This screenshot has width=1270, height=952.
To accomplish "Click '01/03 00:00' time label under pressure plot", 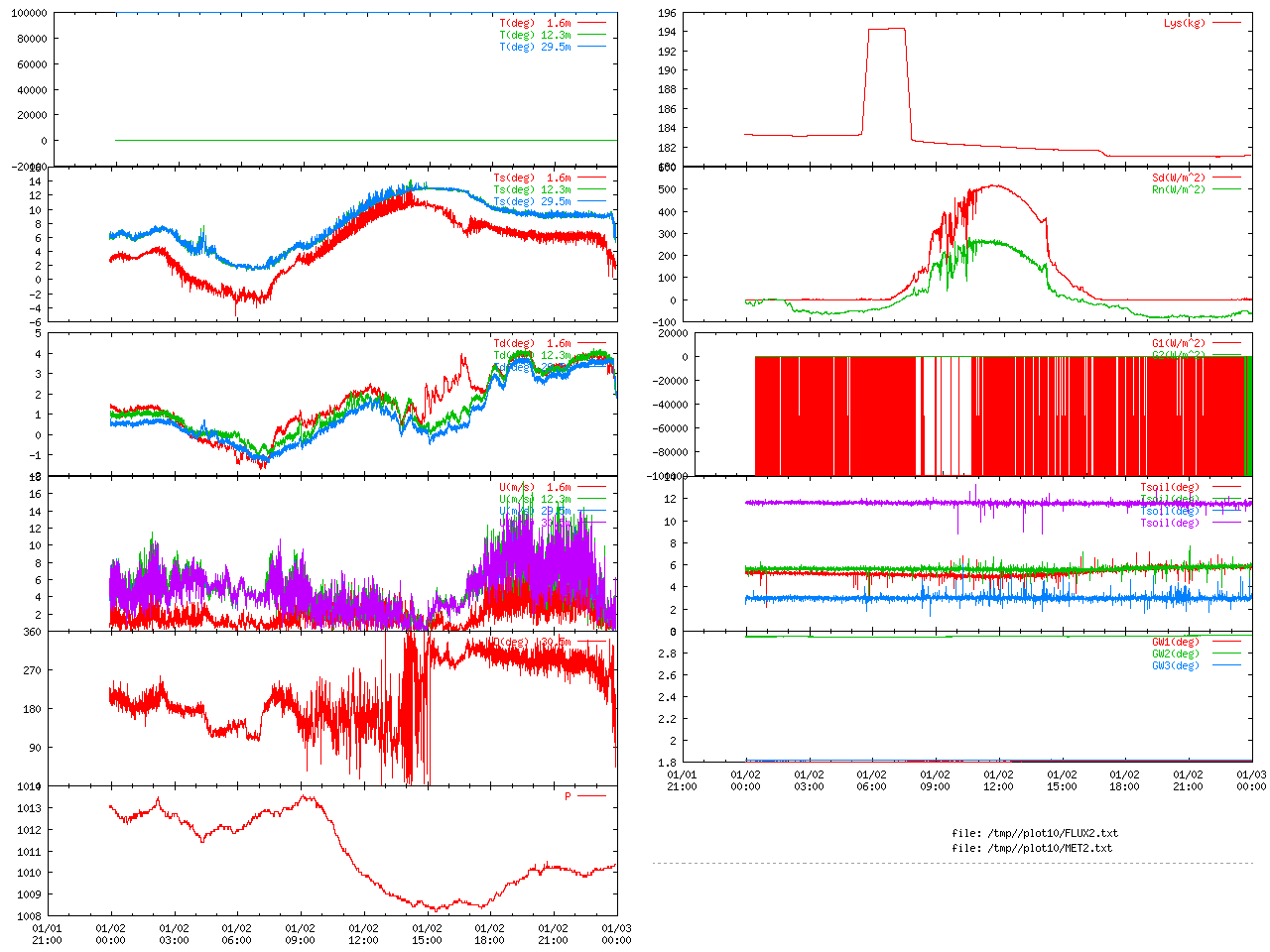I will click(616, 934).
